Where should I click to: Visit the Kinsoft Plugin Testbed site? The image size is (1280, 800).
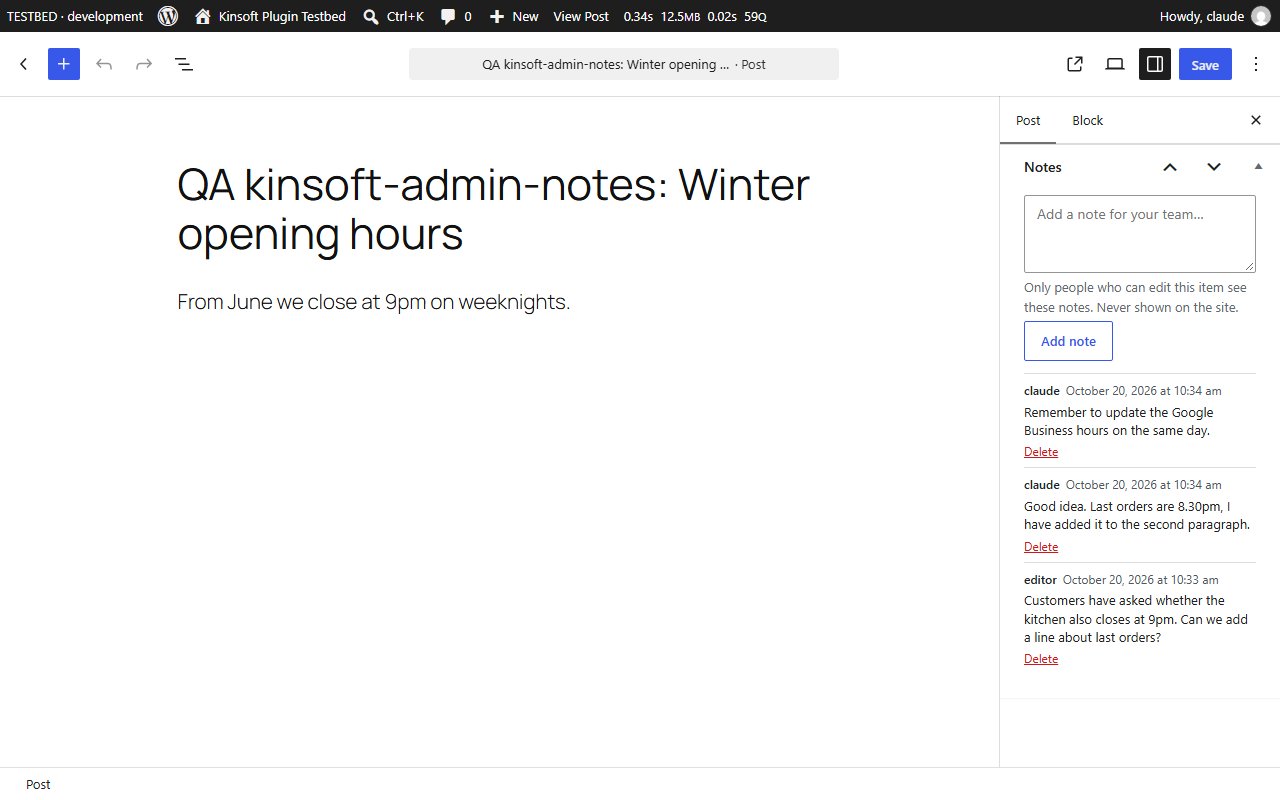tap(270, 16)
